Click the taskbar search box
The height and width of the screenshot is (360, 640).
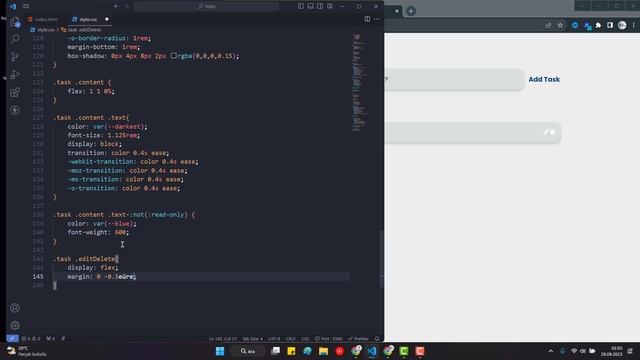click(x=248, y=351)
